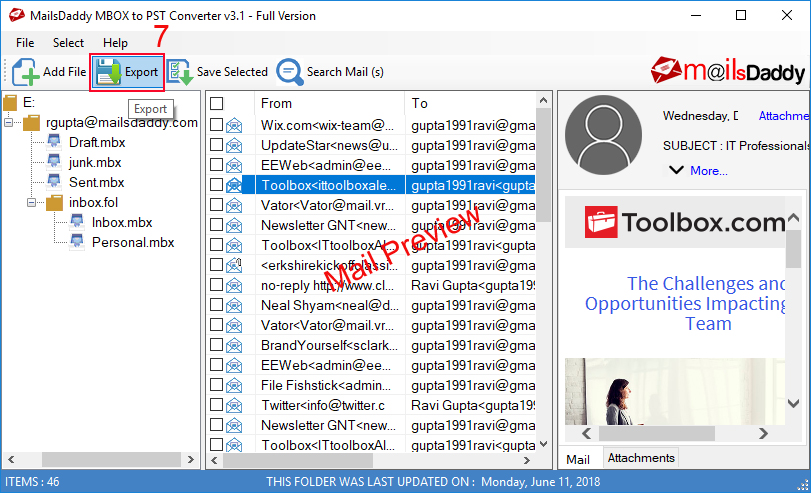This screenshot has height=493, width=811.
Task: Check the selected Toolbox<ittoolboxale mail checkbox
Action: (x=217, y=184)
